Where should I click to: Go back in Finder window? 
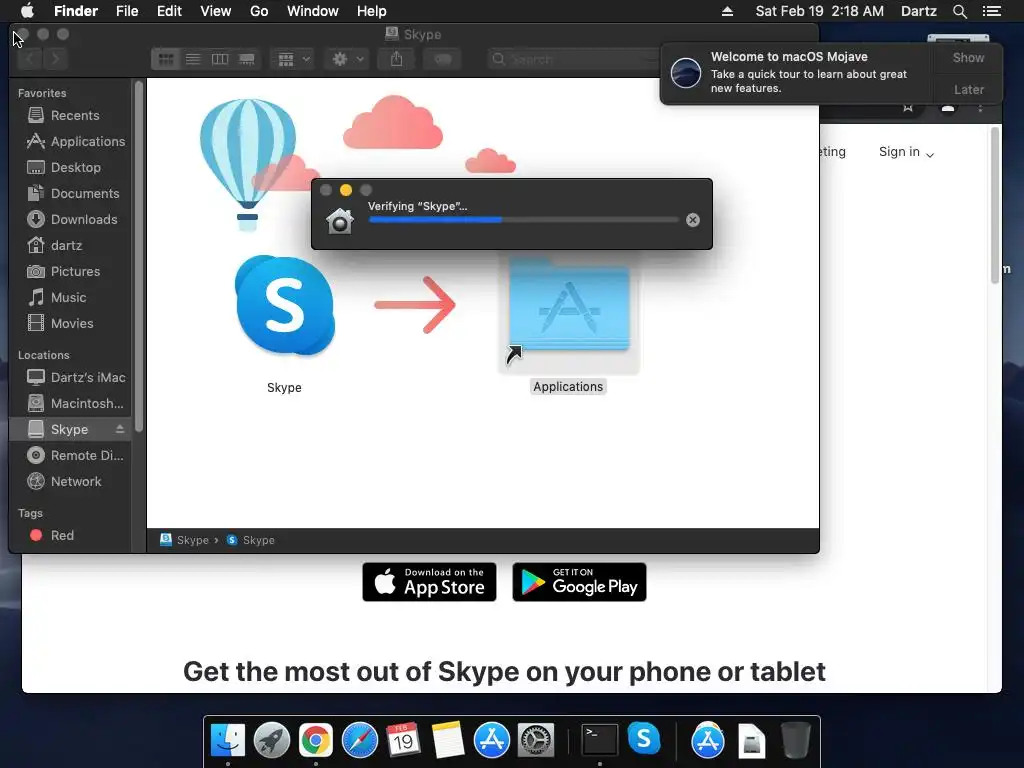coord(29,59)
